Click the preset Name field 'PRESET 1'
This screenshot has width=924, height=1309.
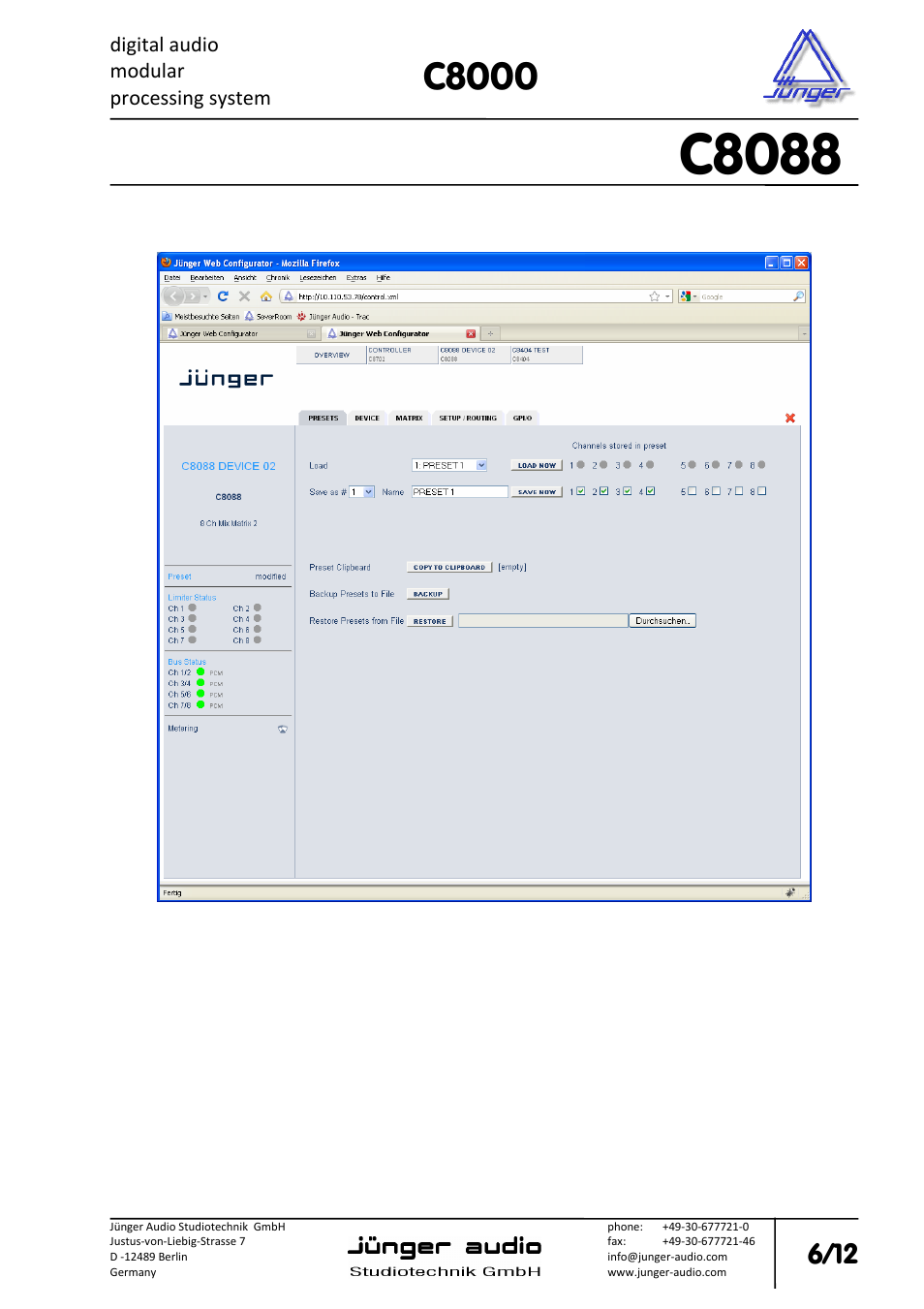(x=459, y=492)
